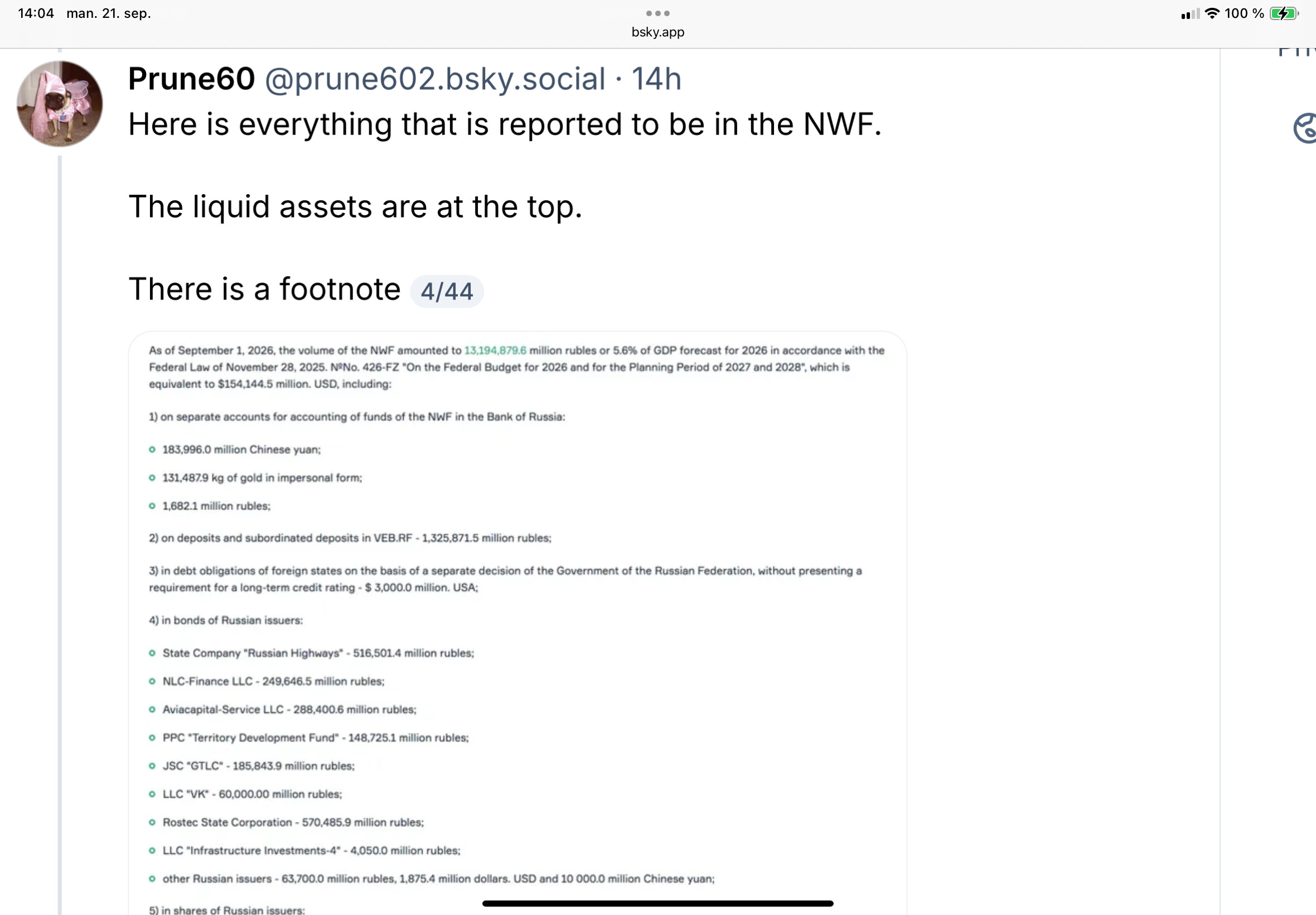Click the post text about the NWF

505,124
